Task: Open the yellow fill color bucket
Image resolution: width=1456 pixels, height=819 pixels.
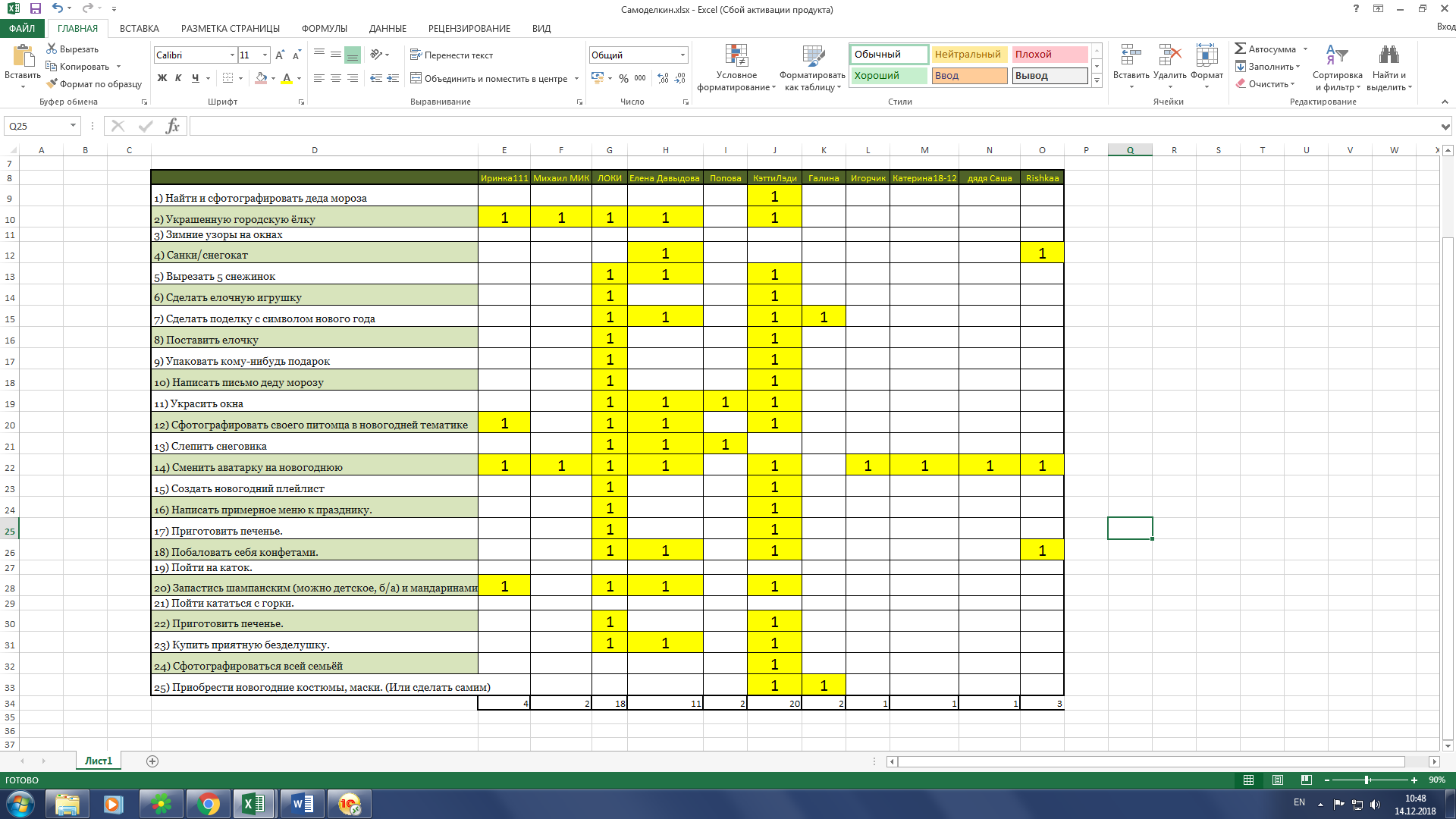Action: [x=261, y=78]
